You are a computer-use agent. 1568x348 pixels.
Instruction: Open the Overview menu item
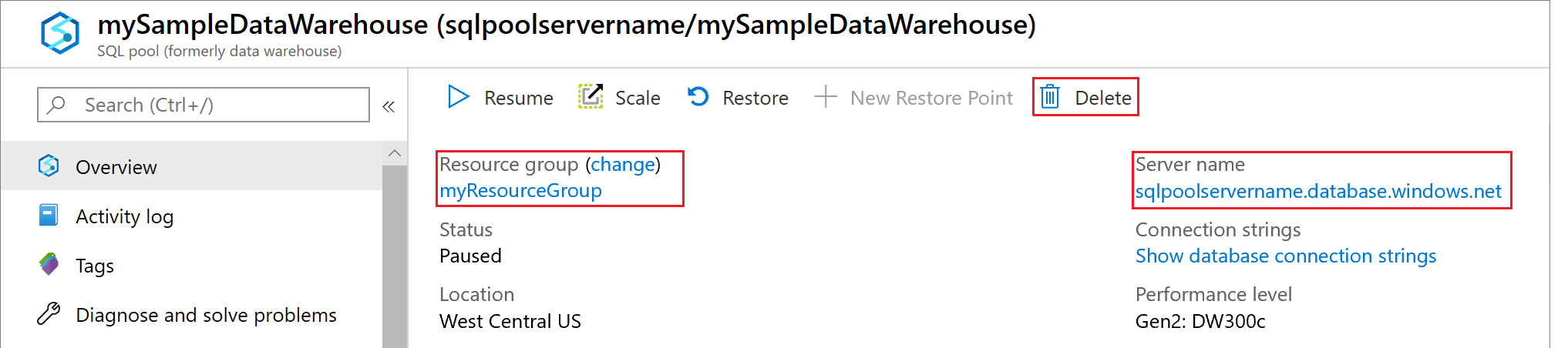pyautogui.click(x=116, y=167)
